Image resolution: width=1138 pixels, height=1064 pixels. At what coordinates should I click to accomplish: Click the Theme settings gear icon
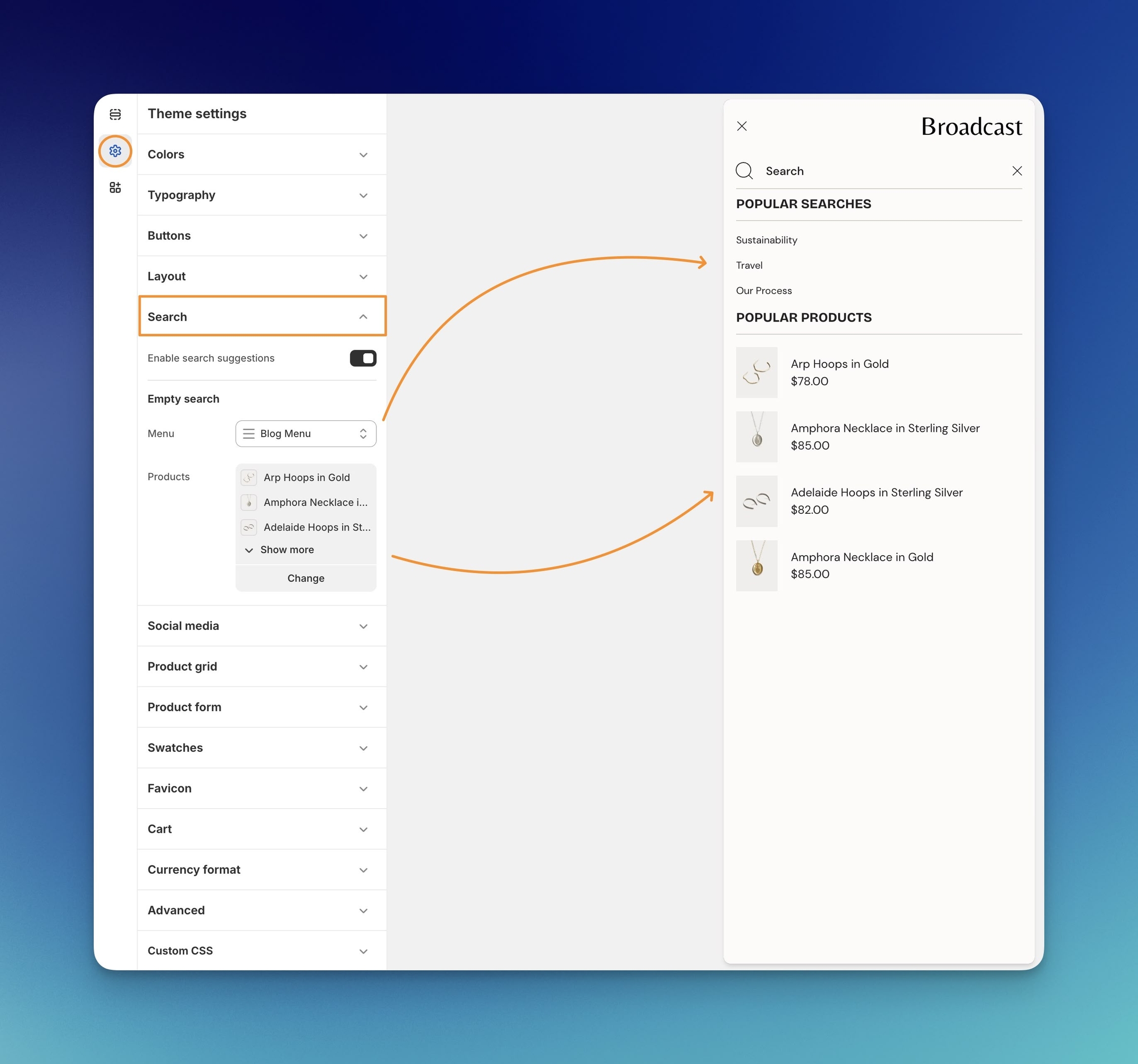click(x=115, y=151)
